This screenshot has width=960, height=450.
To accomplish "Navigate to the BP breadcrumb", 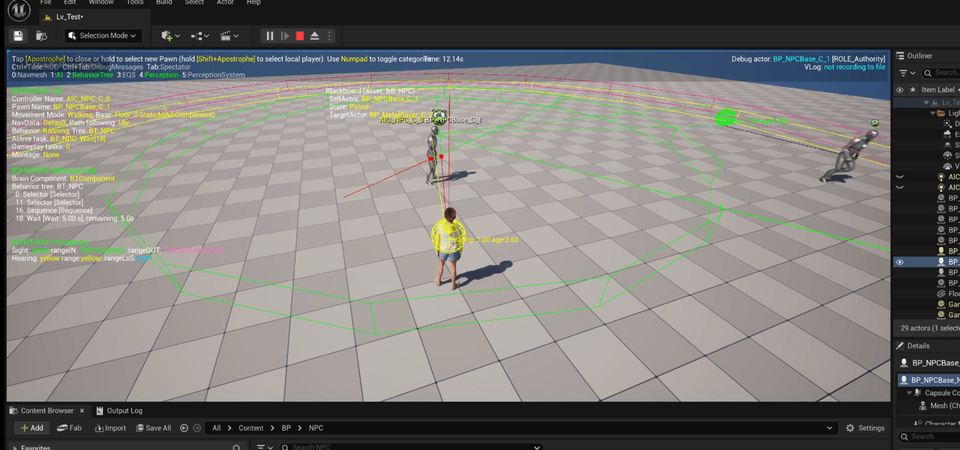I will [287, 428].
